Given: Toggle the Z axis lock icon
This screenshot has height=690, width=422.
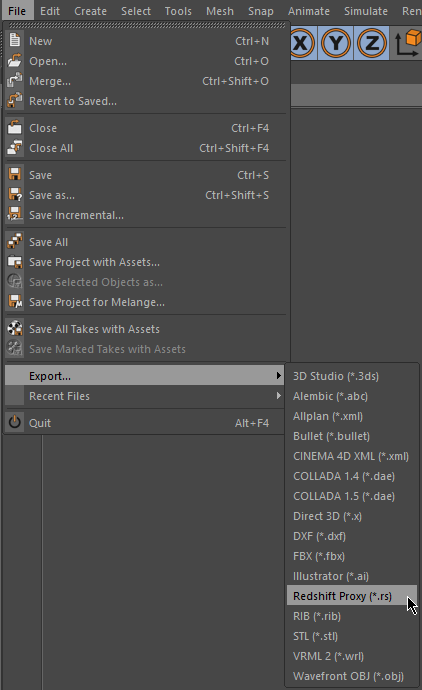Looking at the screenshot, I should click(x=371, y=43).
